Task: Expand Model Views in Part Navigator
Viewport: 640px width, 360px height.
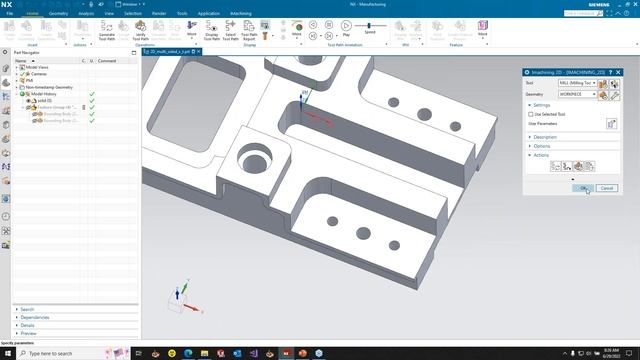Action: pyautogui.click(x=17, y=67)
